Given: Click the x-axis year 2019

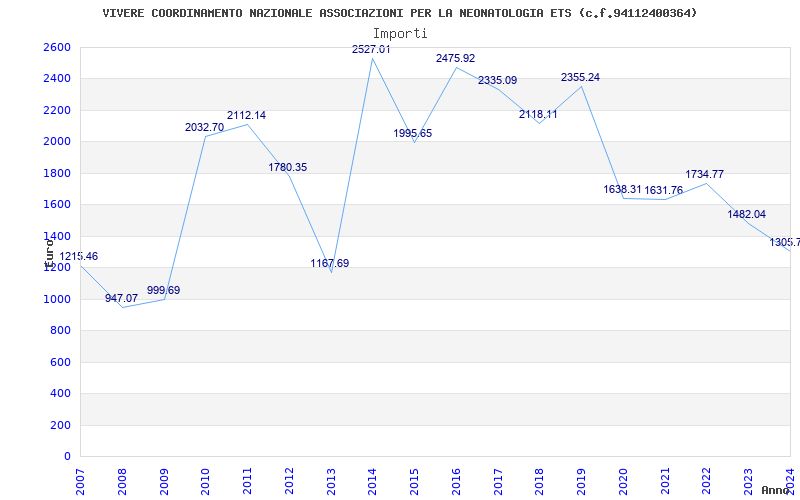Looking at the screenshot, I should (x=582, y=481).
